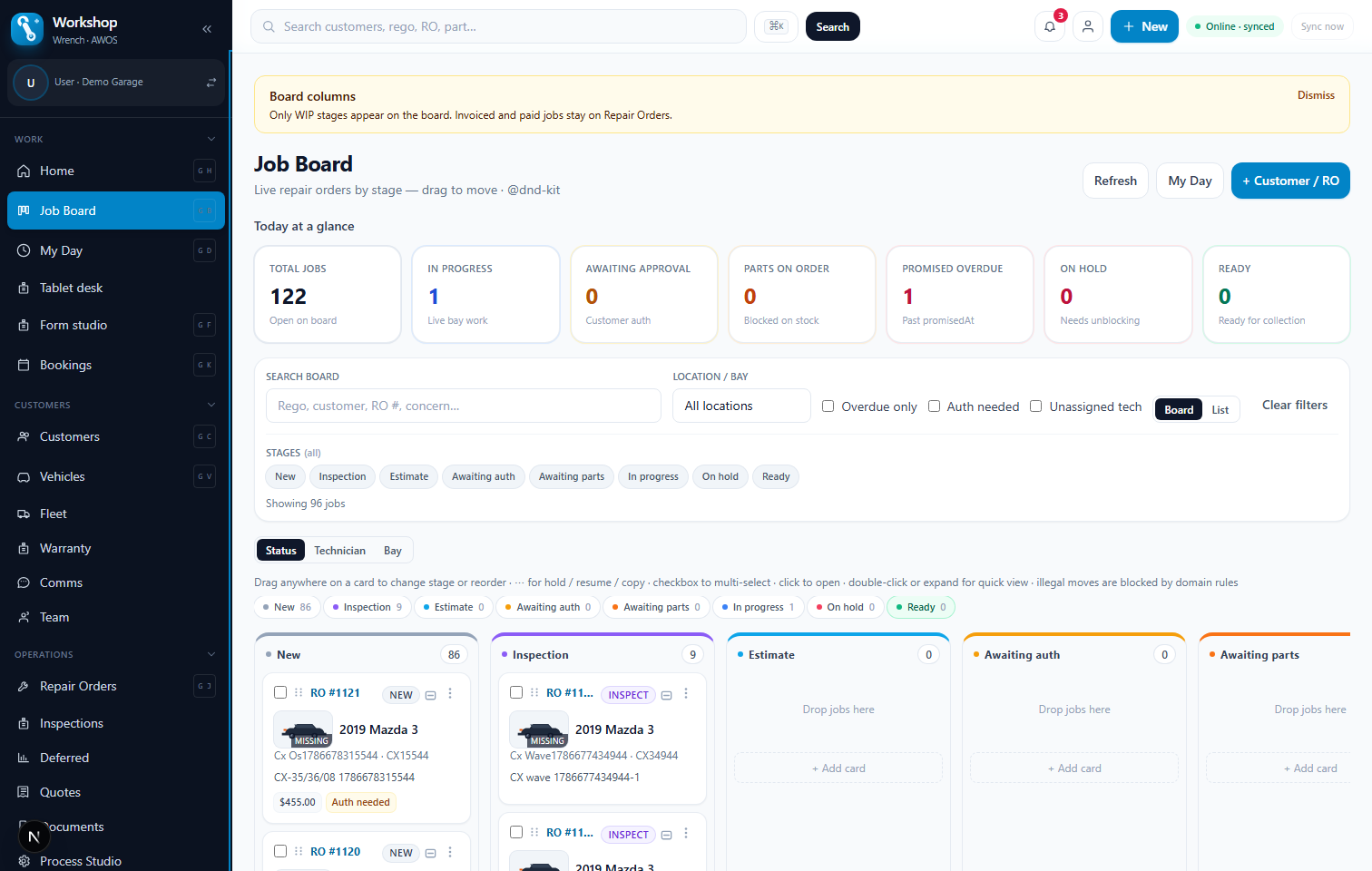This screenshot has height=871, width=1372.
Task: Switch grouping to the Technician tab
Action: (340, 551)
